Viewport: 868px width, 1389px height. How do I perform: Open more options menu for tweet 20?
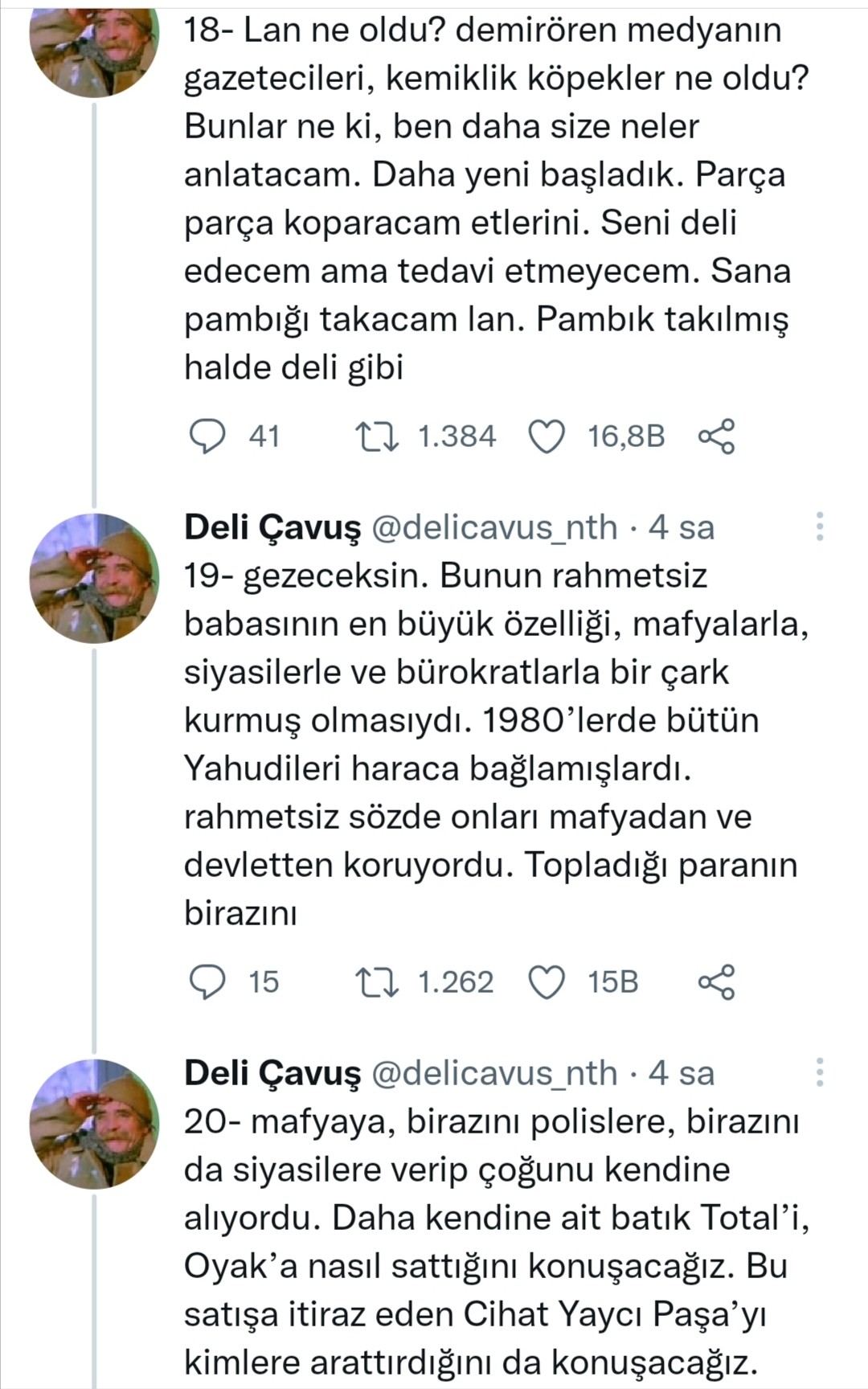pos(820,1072)
